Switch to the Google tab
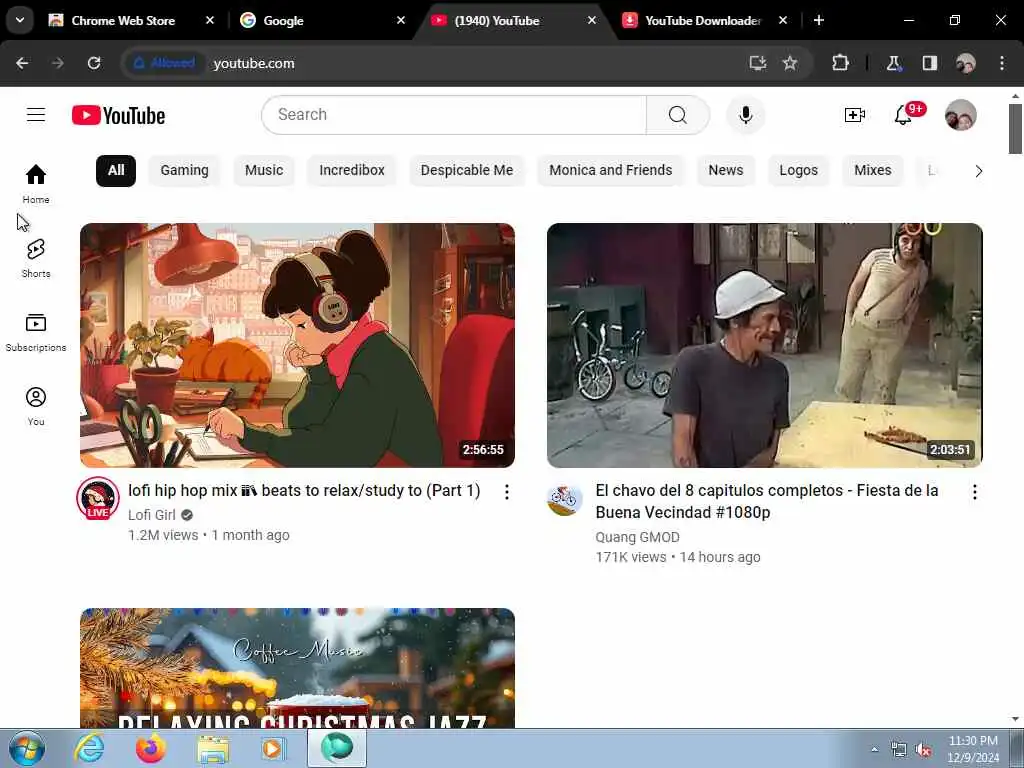The width and height of the screenshot is (1024, 768). click(283, 20)
